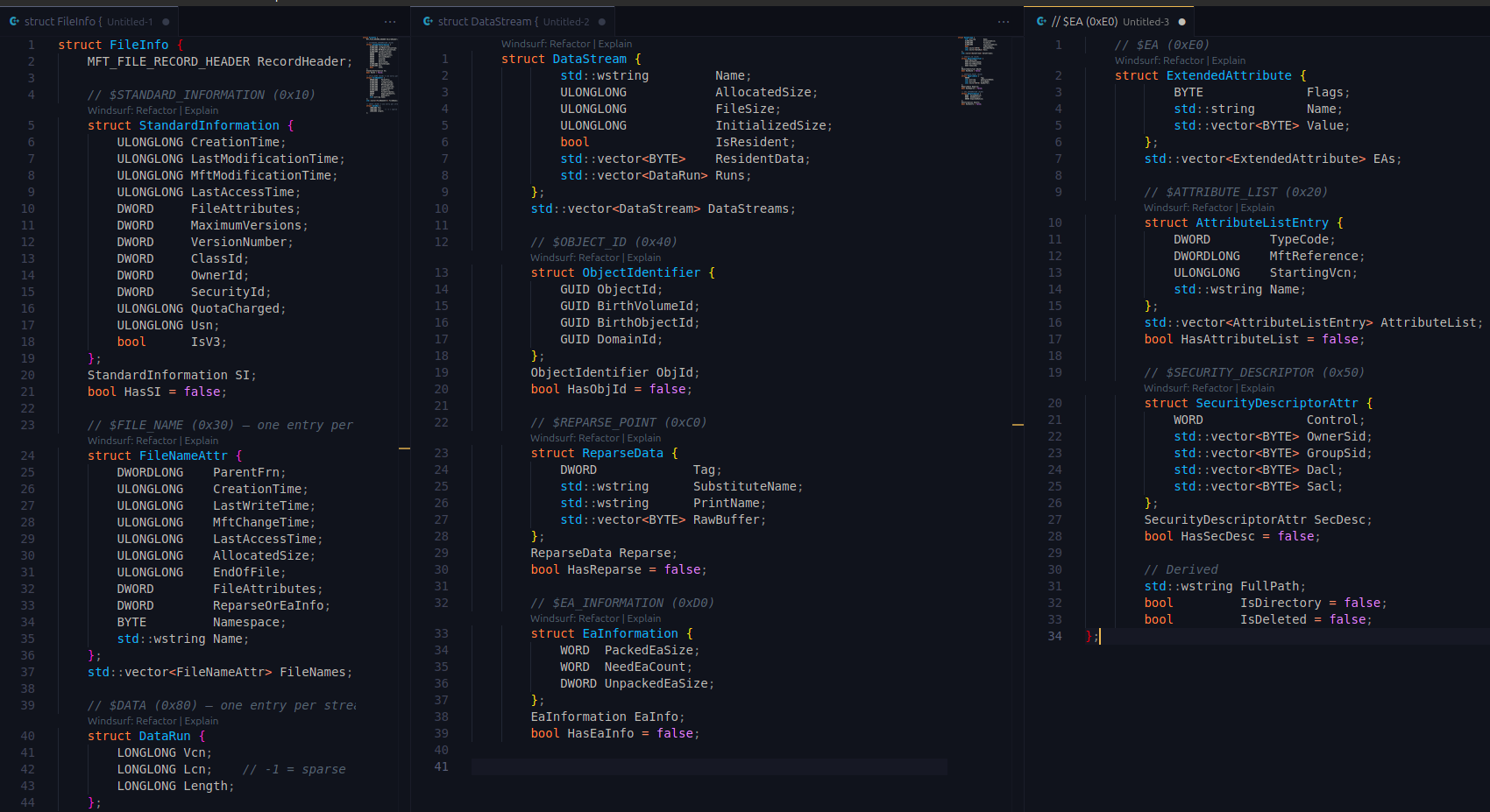The height and width of the screenshot is (812, 1490).
Task: Click the unsaved dot on Untitled-1 tab
Action: pos(166,22)
